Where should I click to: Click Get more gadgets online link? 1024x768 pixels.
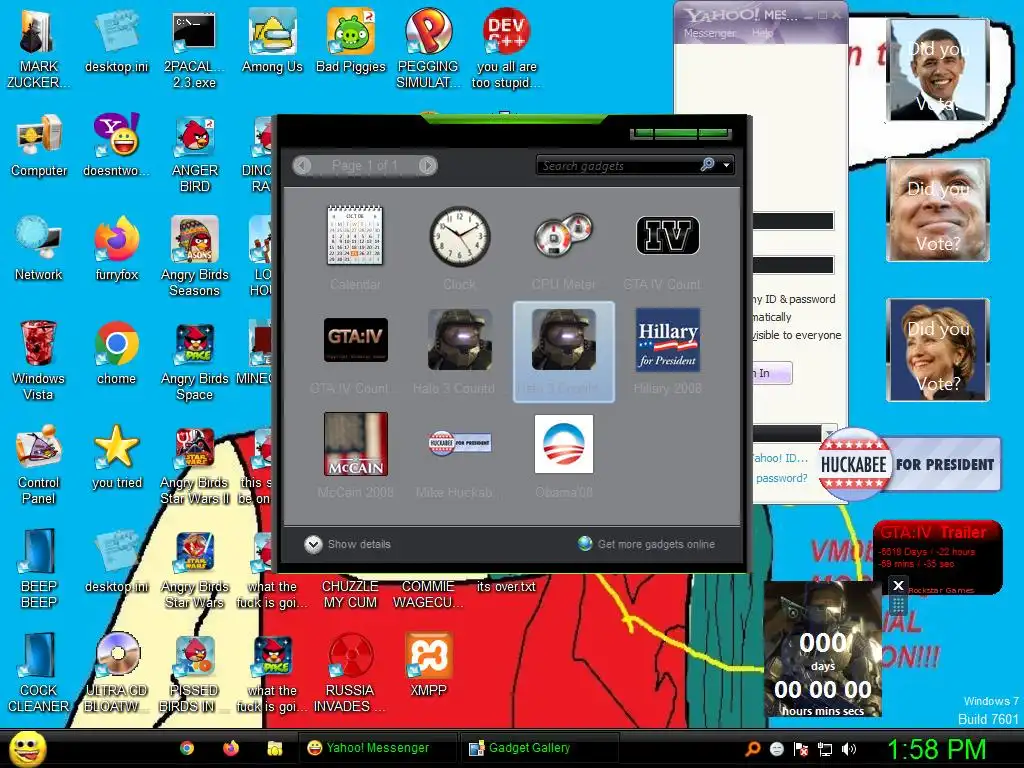click(647, 544)
